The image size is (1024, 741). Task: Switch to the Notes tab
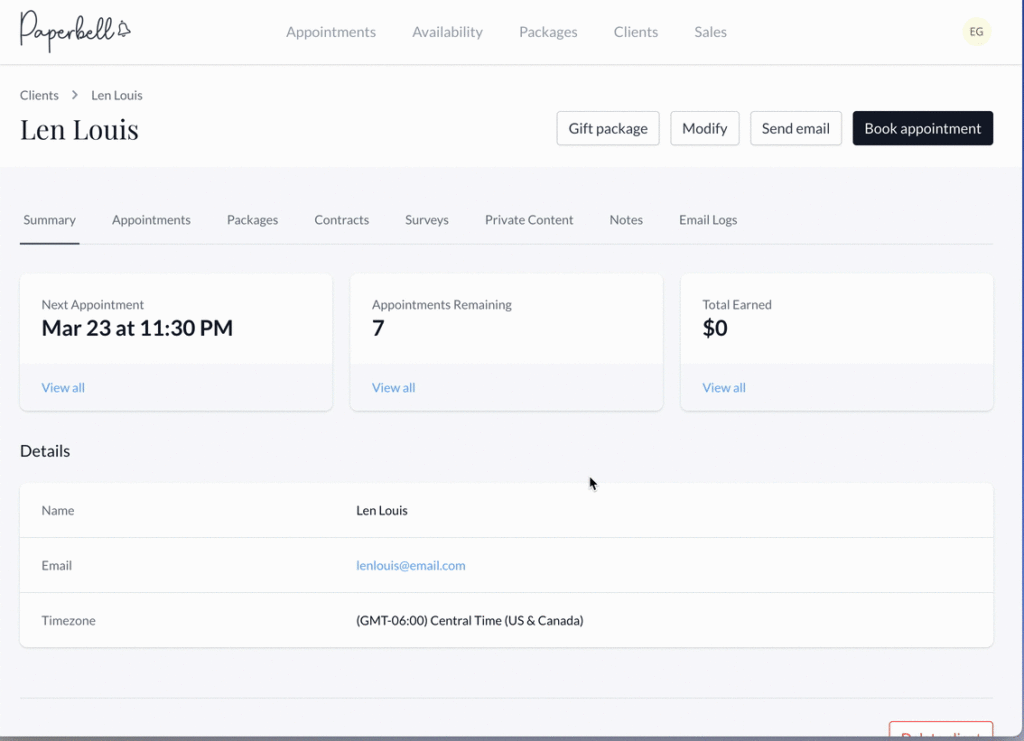click(626, 220)
